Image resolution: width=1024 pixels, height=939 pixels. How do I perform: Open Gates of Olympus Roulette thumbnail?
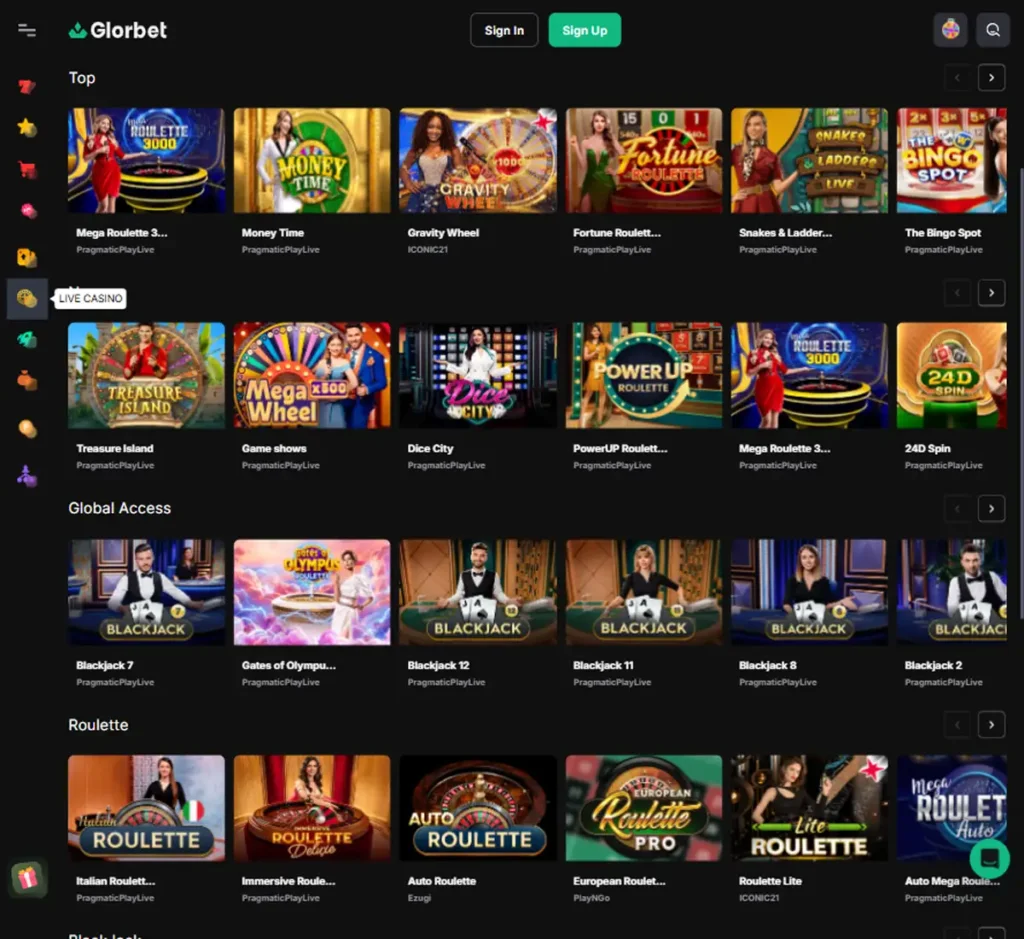312,592
